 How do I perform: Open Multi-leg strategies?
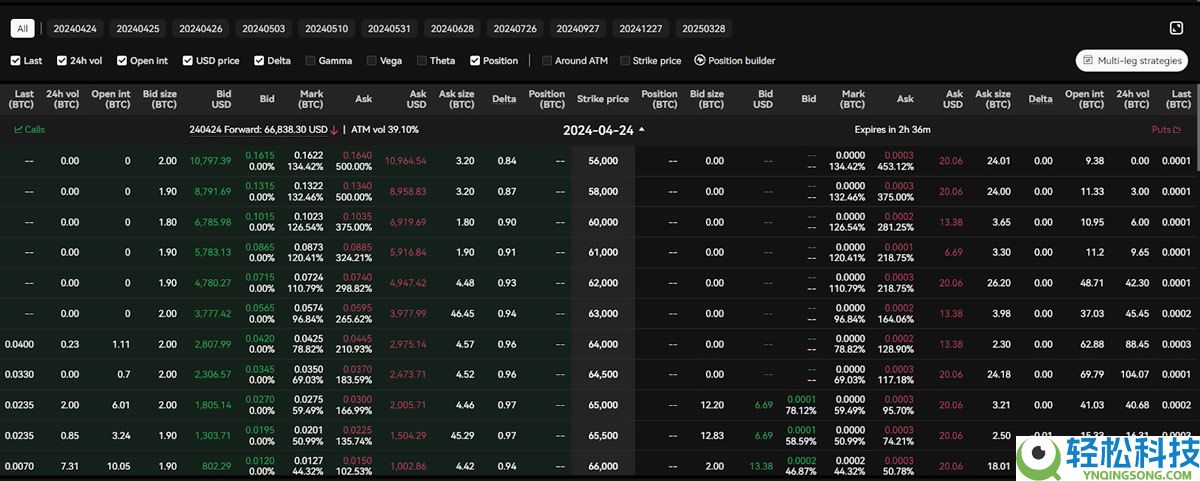(1131, 61)
